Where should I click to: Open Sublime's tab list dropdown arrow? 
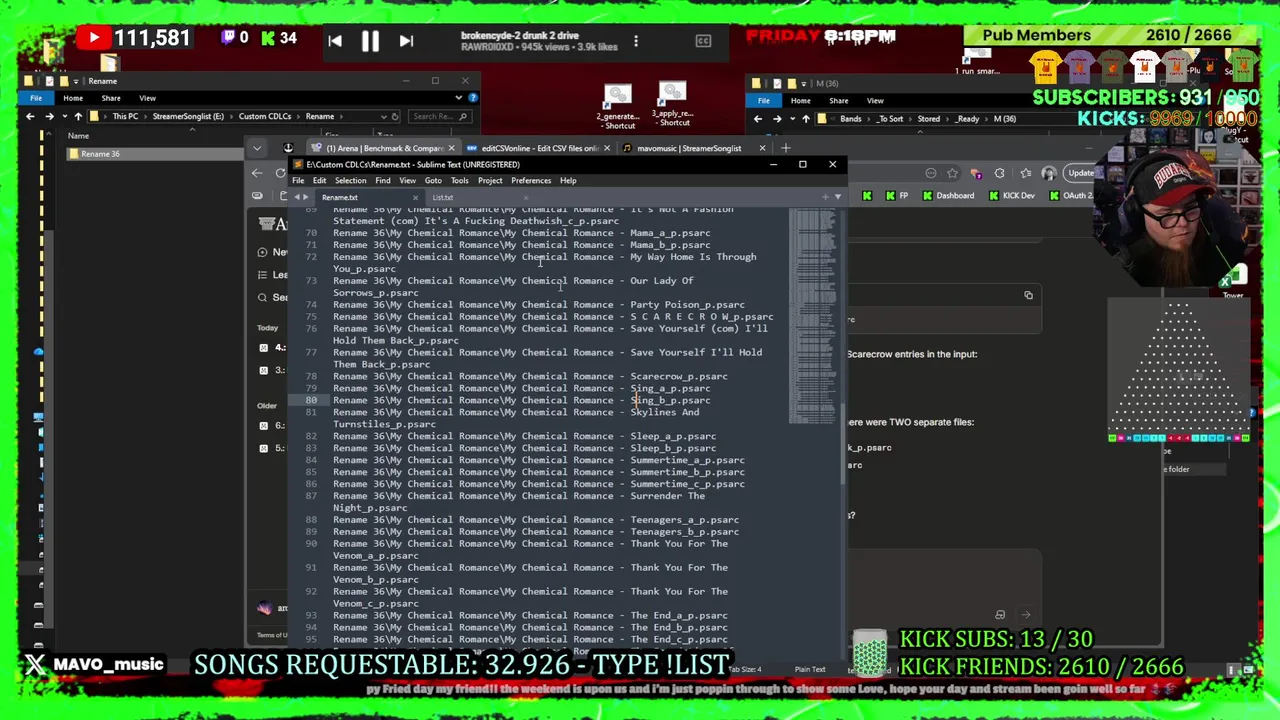click(x=837, y=197)
